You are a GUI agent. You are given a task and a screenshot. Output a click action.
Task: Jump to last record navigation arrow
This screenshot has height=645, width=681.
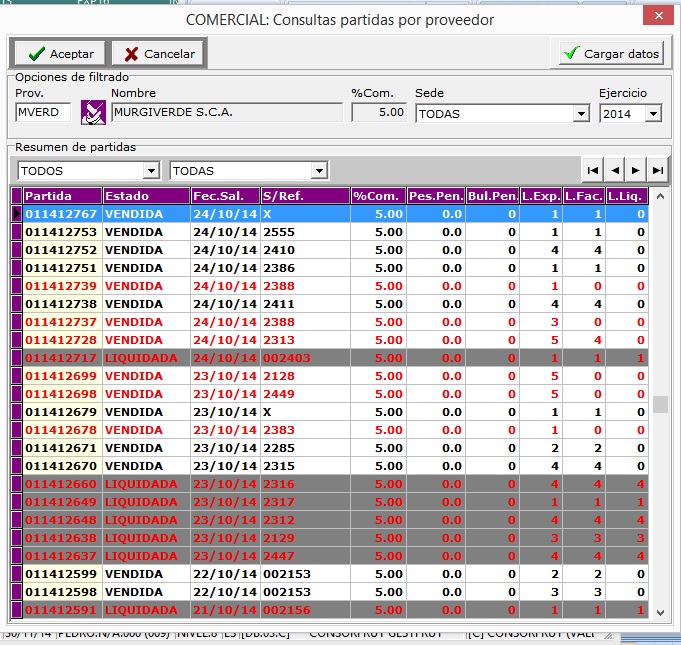pyautogui.click(x=657, y=170)
